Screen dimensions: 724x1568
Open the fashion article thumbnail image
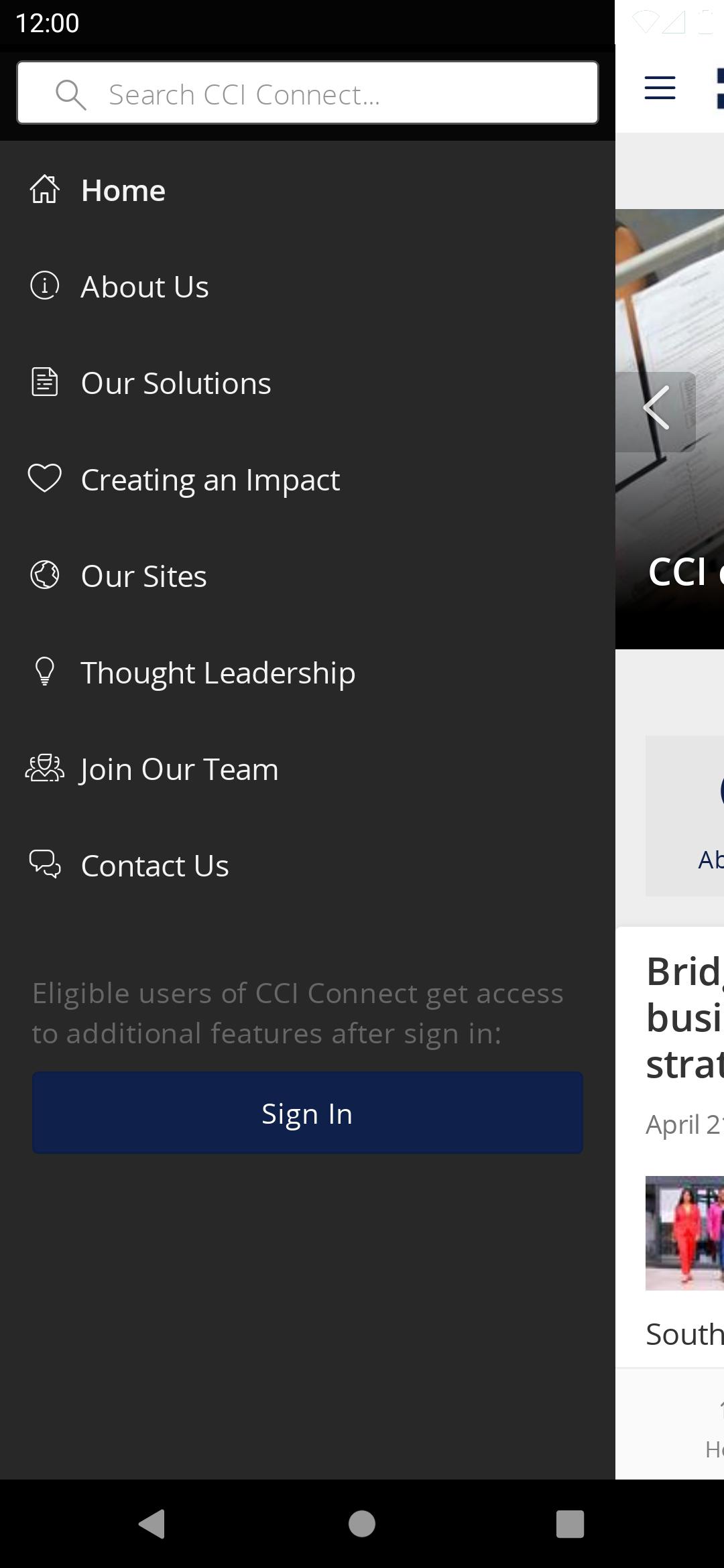[684, 1233]
